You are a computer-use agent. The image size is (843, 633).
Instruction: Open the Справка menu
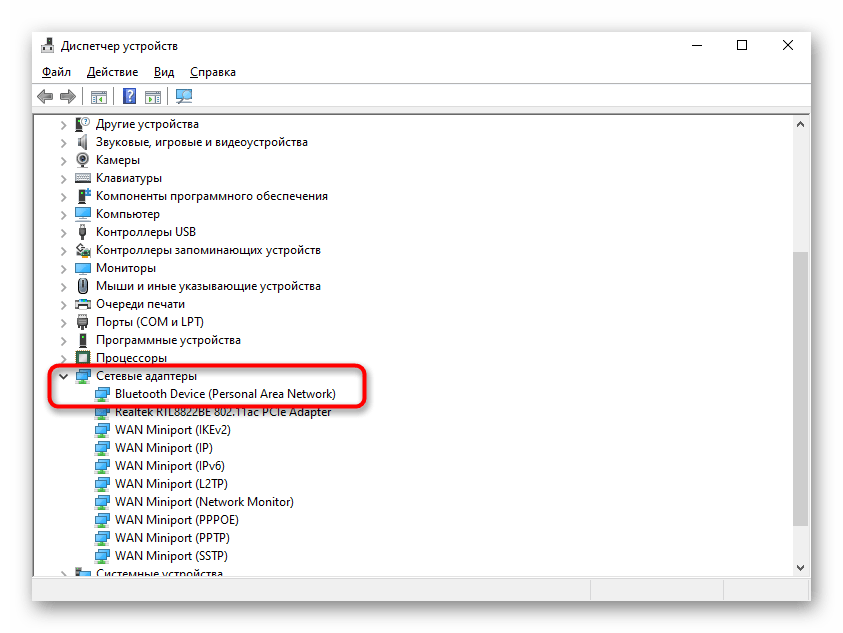pyautogui.click(x=213, y=72)
